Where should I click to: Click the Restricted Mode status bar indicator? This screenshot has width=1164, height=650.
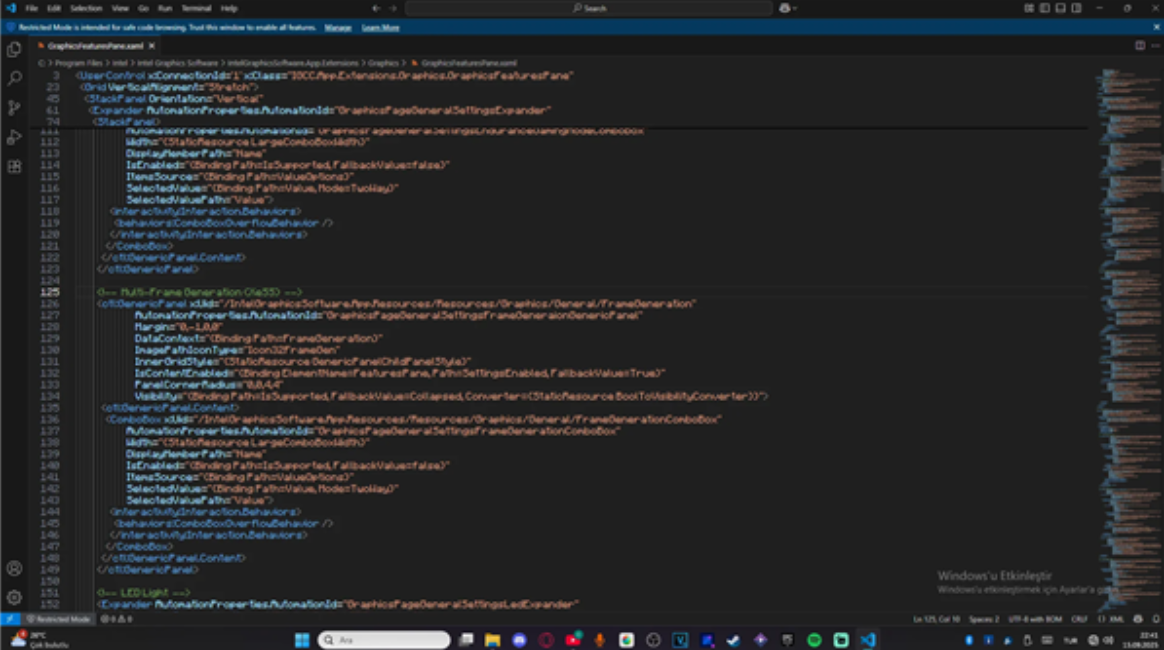[x=58, y=619]
